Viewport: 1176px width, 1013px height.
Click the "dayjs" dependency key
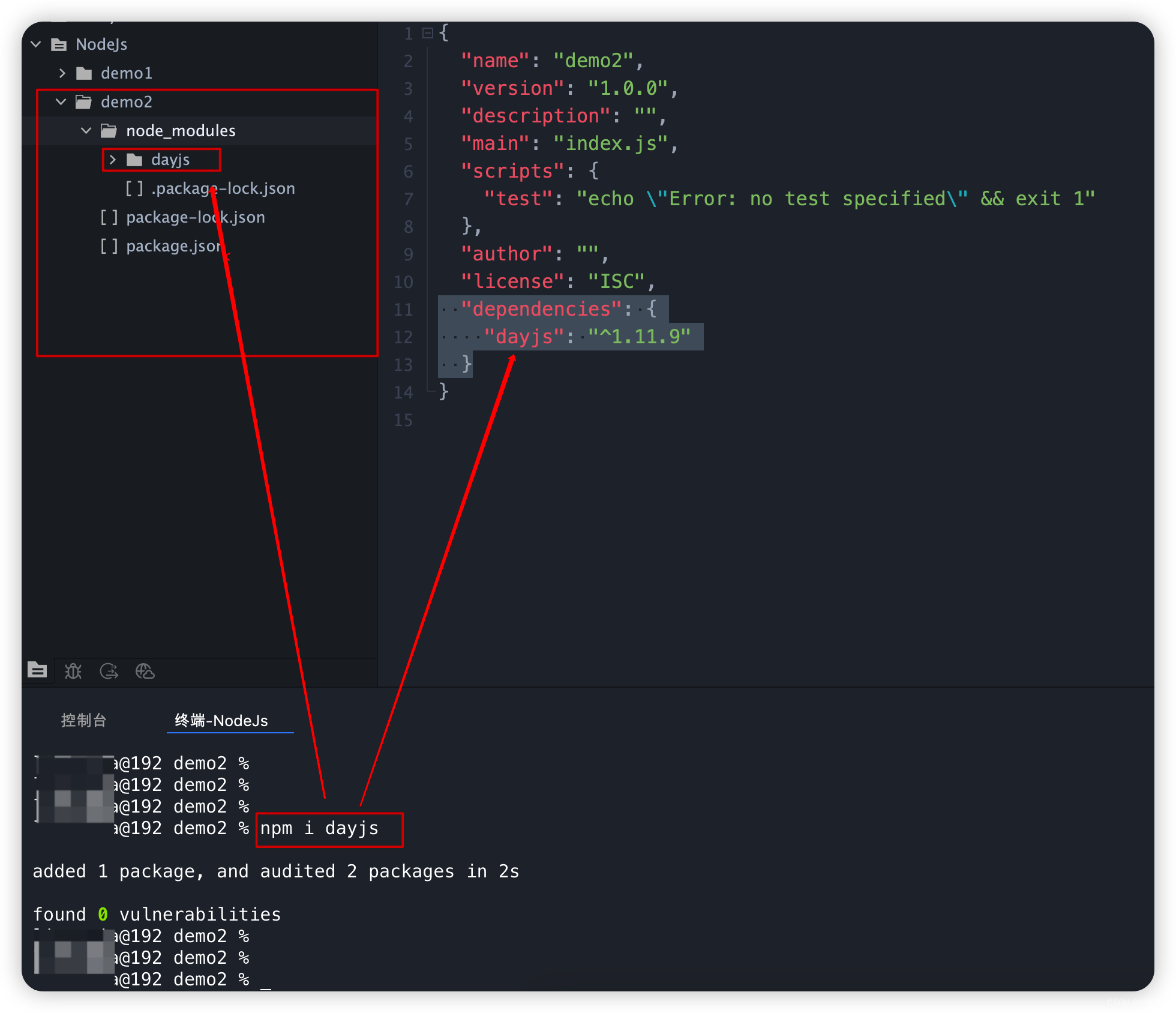coord(524,337)
